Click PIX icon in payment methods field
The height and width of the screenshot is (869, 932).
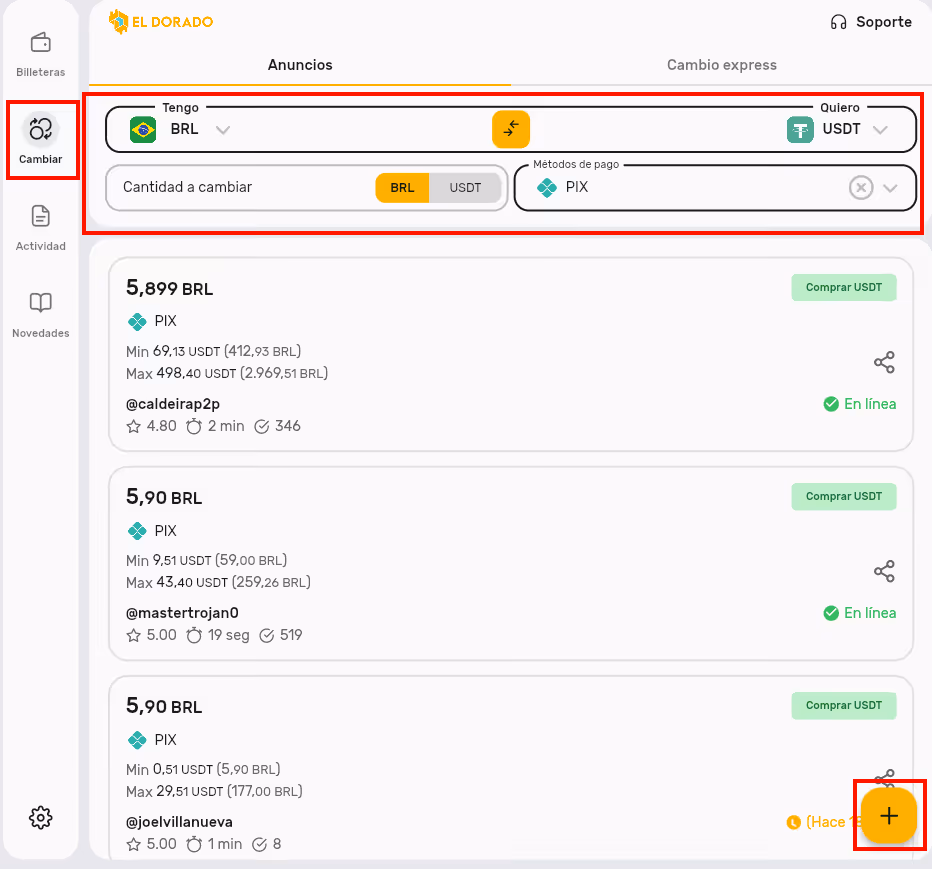pos(546,188)
